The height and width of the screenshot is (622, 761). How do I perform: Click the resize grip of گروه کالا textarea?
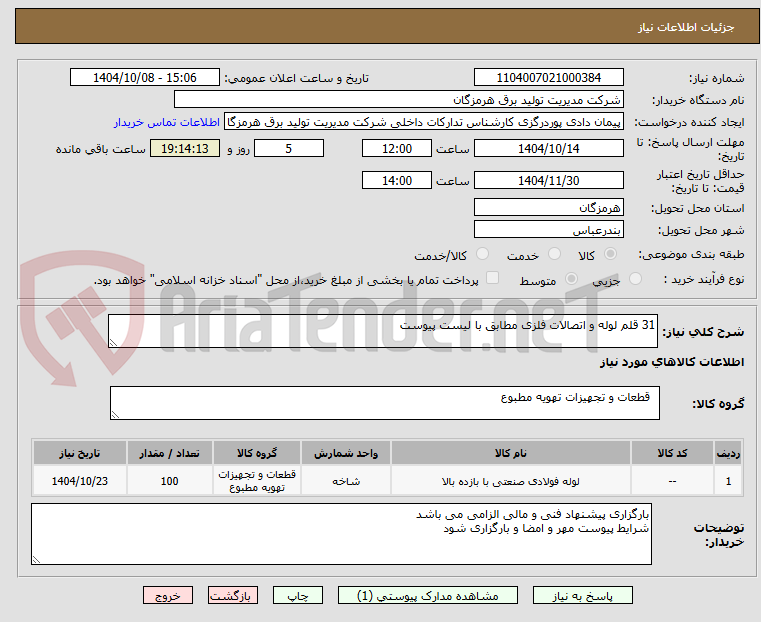(115, 414)
